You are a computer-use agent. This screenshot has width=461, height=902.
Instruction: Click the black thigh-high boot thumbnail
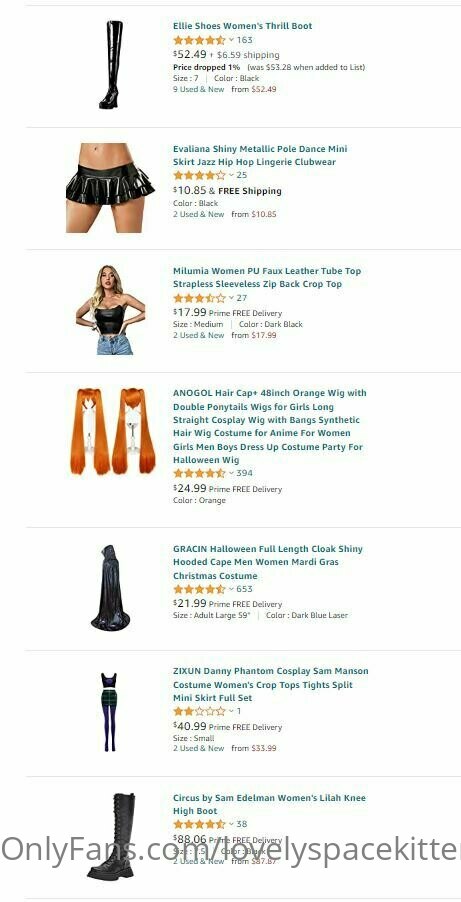[x=111, y=64]
